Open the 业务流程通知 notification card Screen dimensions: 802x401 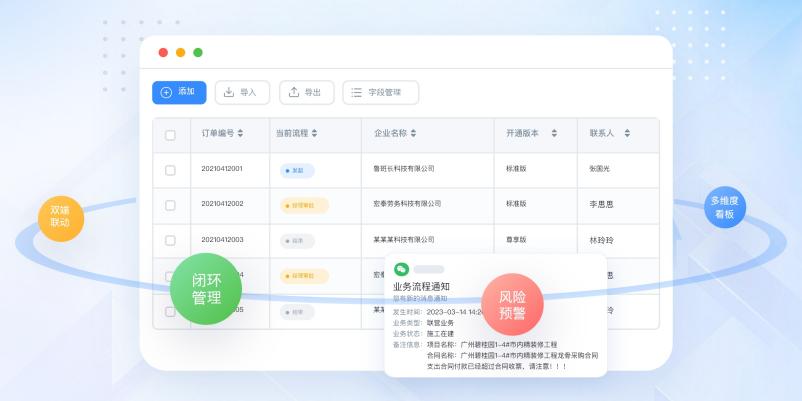pyautogui.click(x=495, y=315)
